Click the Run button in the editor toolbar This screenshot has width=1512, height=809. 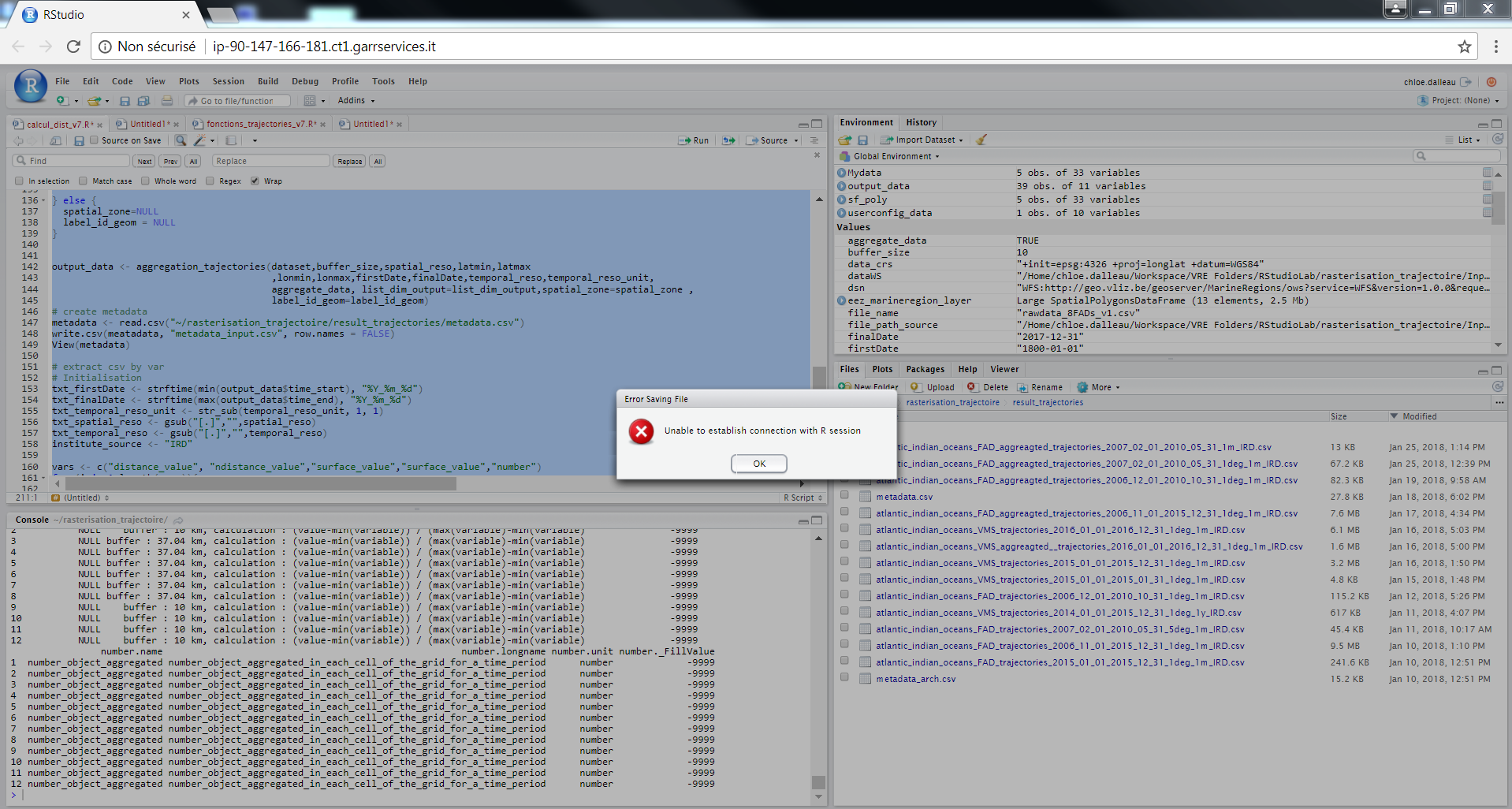tap(694, 140)
